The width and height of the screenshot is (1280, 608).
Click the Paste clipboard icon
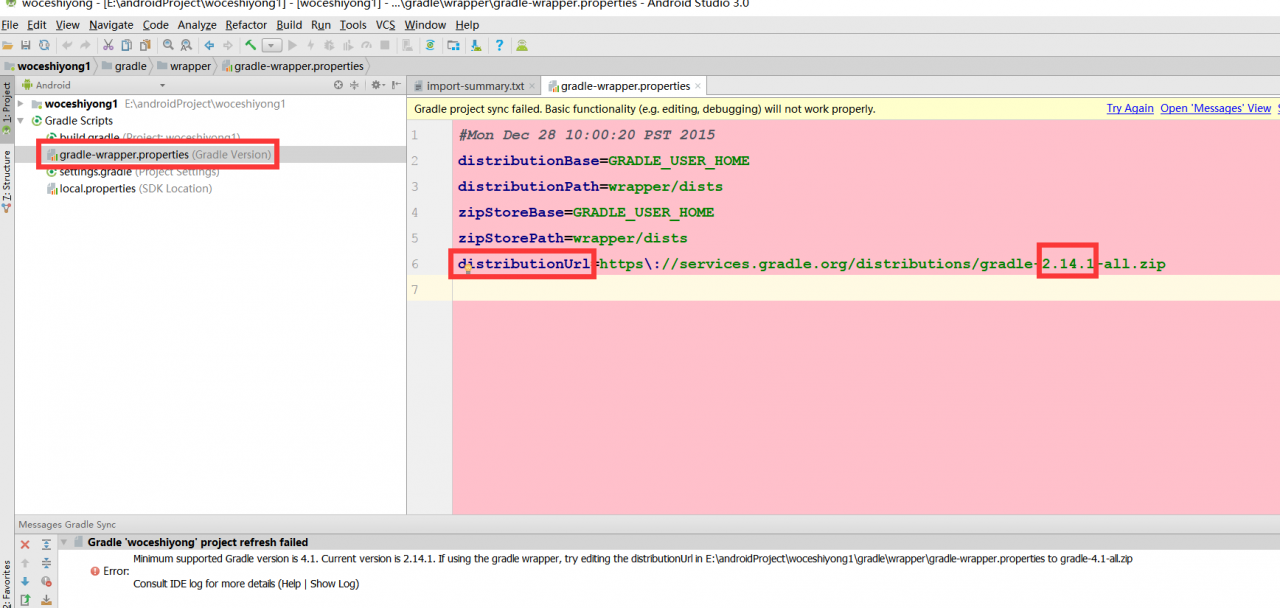pyautogui.click(x=144, y=45)
